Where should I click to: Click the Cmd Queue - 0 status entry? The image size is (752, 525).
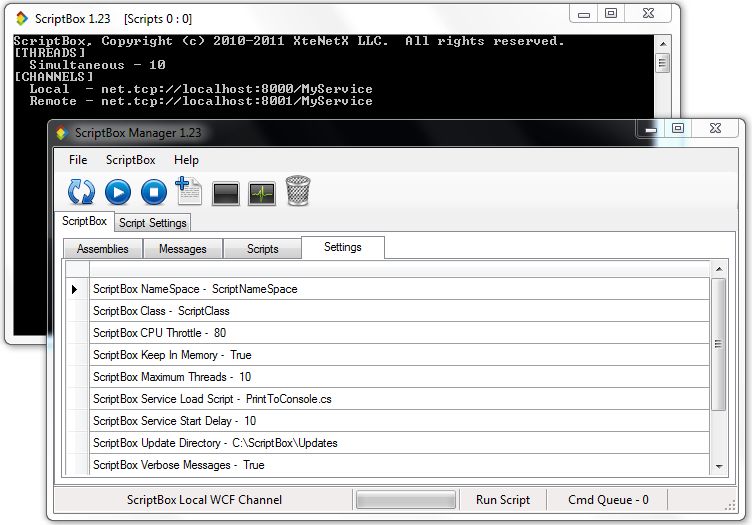point(608,500)
